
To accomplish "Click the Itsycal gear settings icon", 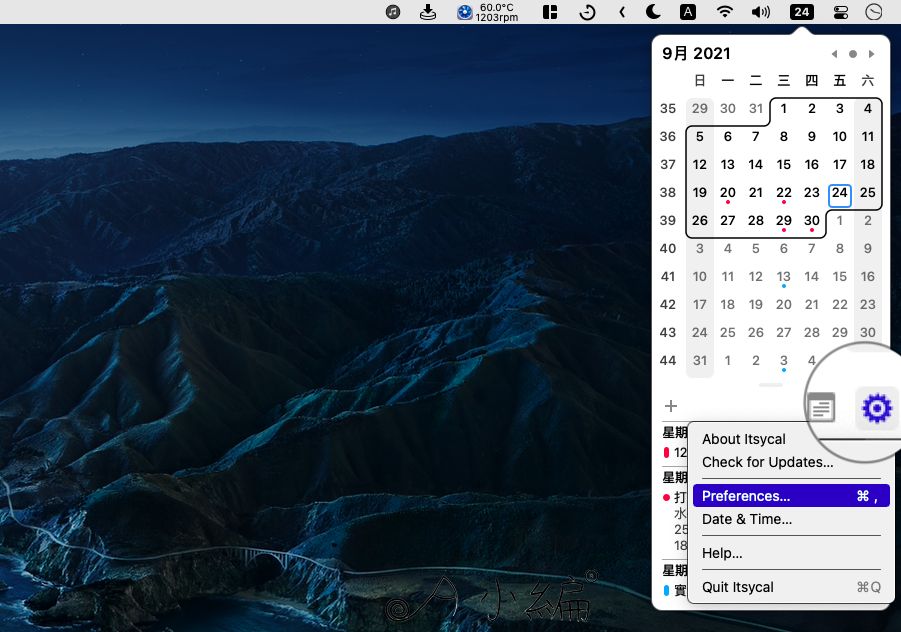I will click(877, 408).
